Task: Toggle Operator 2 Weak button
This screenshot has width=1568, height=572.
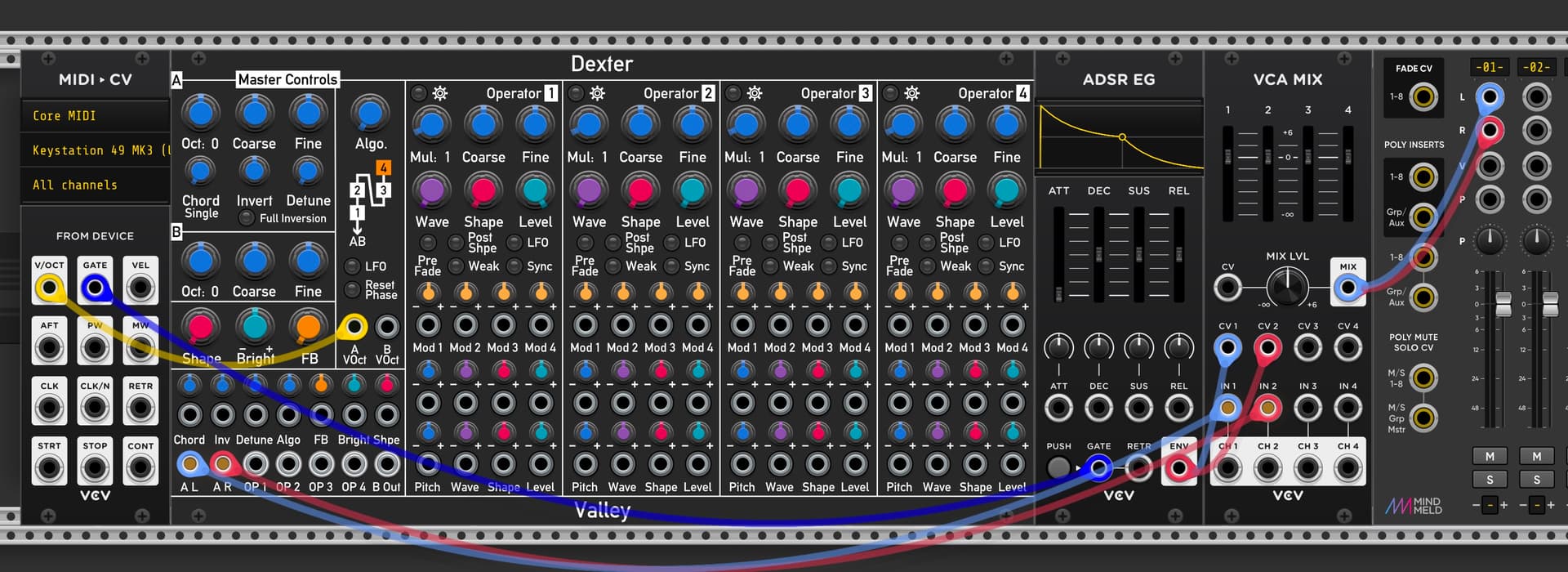Action: 613,266
